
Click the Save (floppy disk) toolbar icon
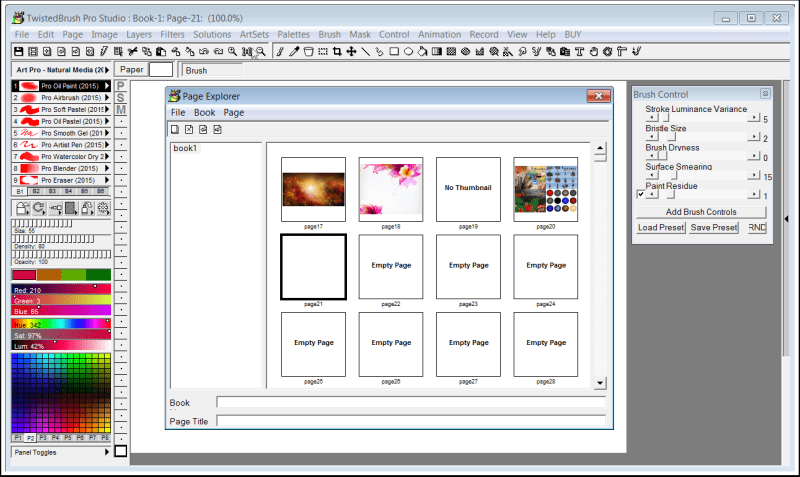(18, 52)
